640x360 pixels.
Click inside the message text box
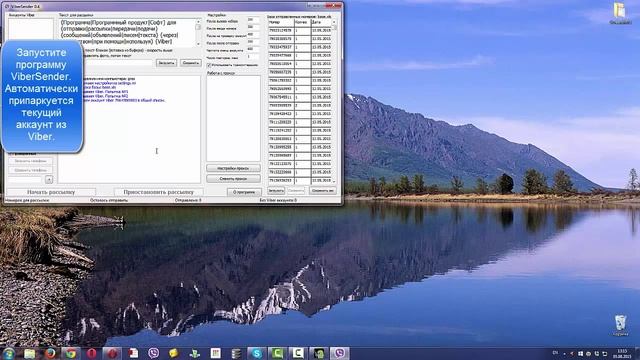click(127, 32)
